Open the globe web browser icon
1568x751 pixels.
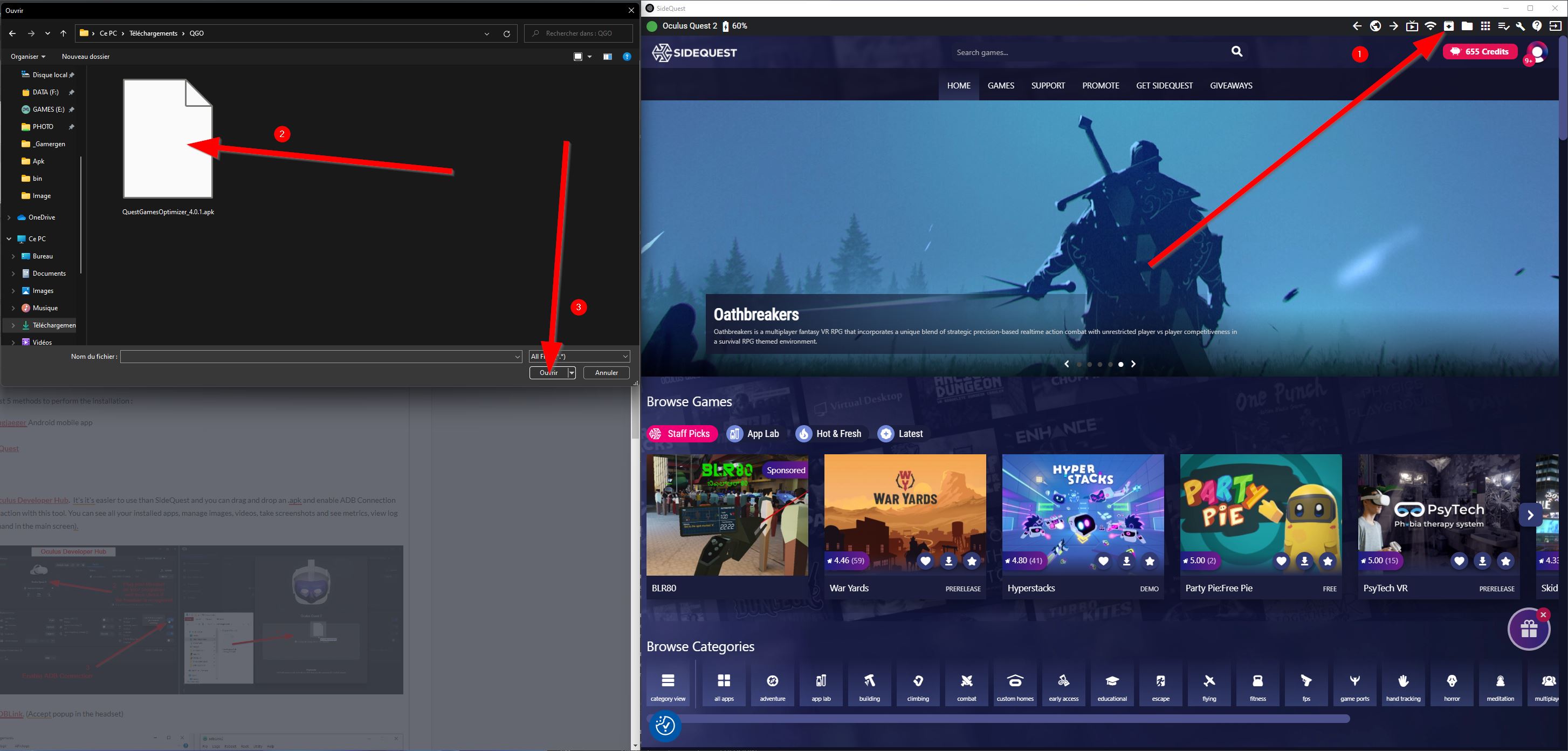pos(1375,26)
